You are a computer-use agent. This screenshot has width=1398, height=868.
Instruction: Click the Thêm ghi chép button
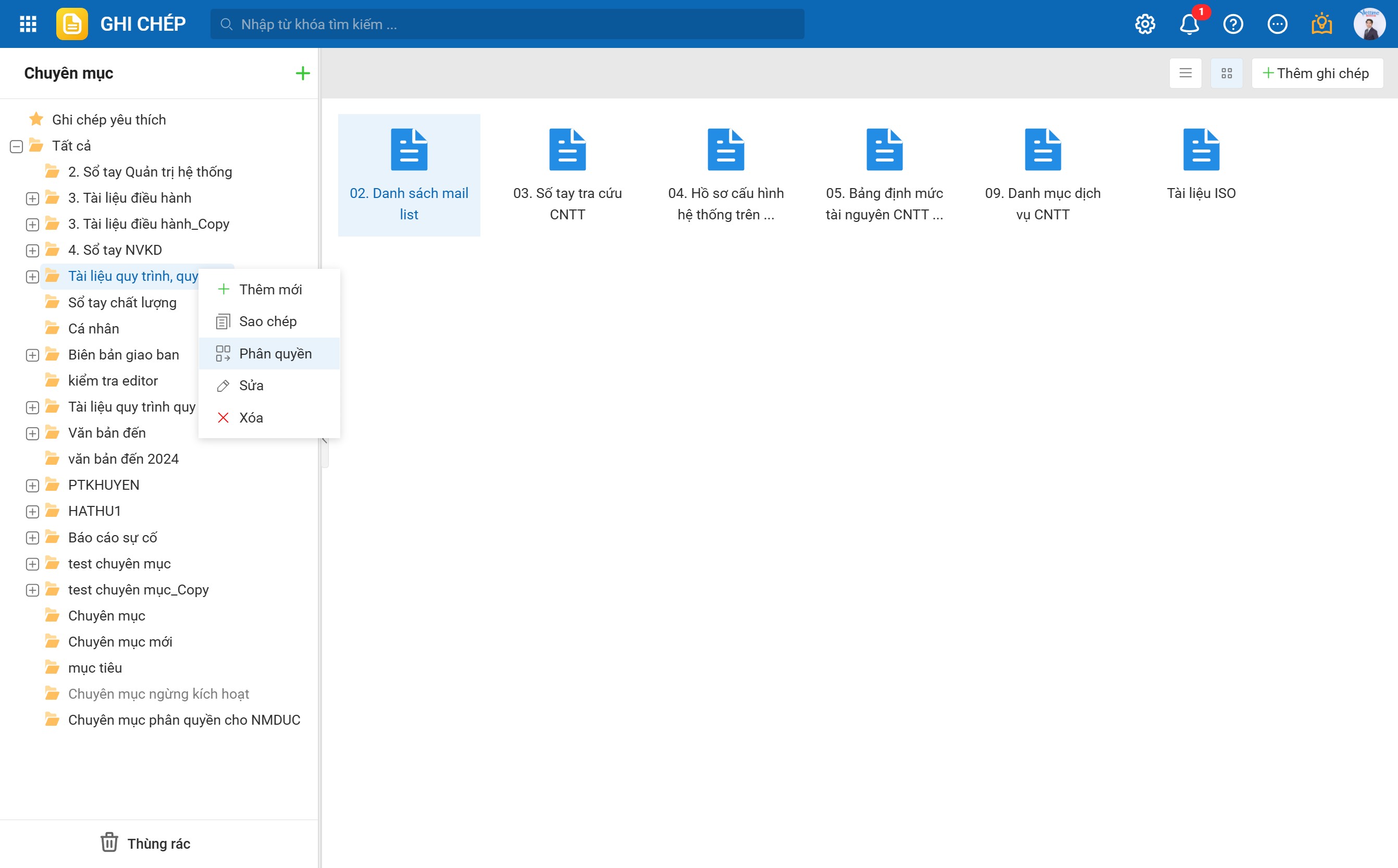[x=1317, y=73]
